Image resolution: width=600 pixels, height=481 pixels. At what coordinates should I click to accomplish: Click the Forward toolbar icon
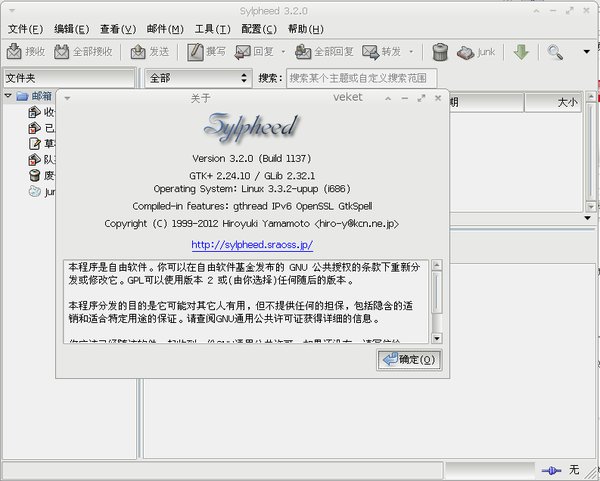370,52
